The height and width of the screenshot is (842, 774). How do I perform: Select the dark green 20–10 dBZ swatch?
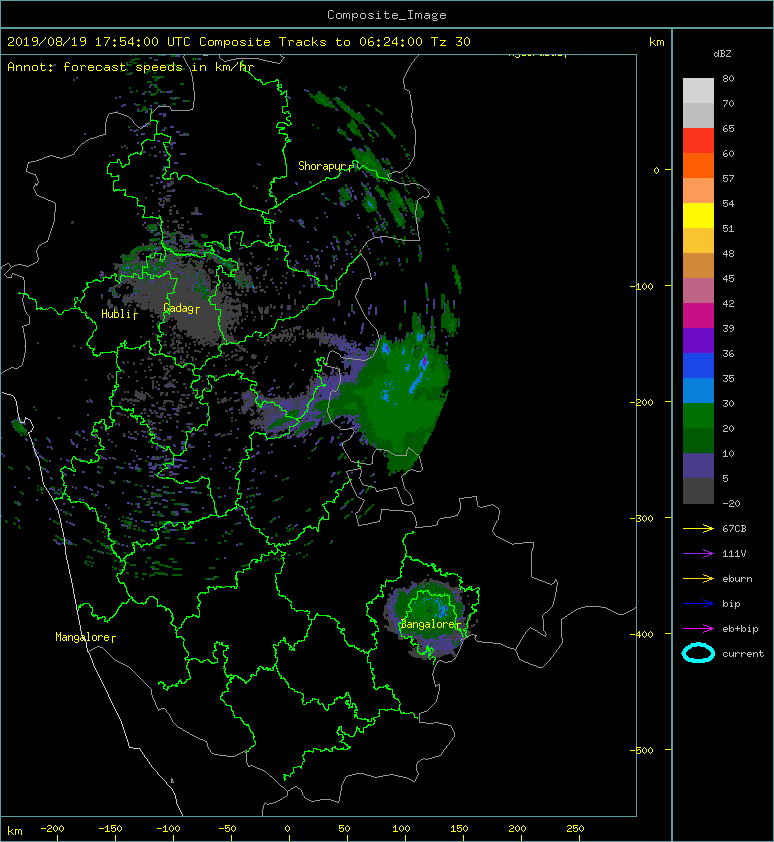click(698, 440)
